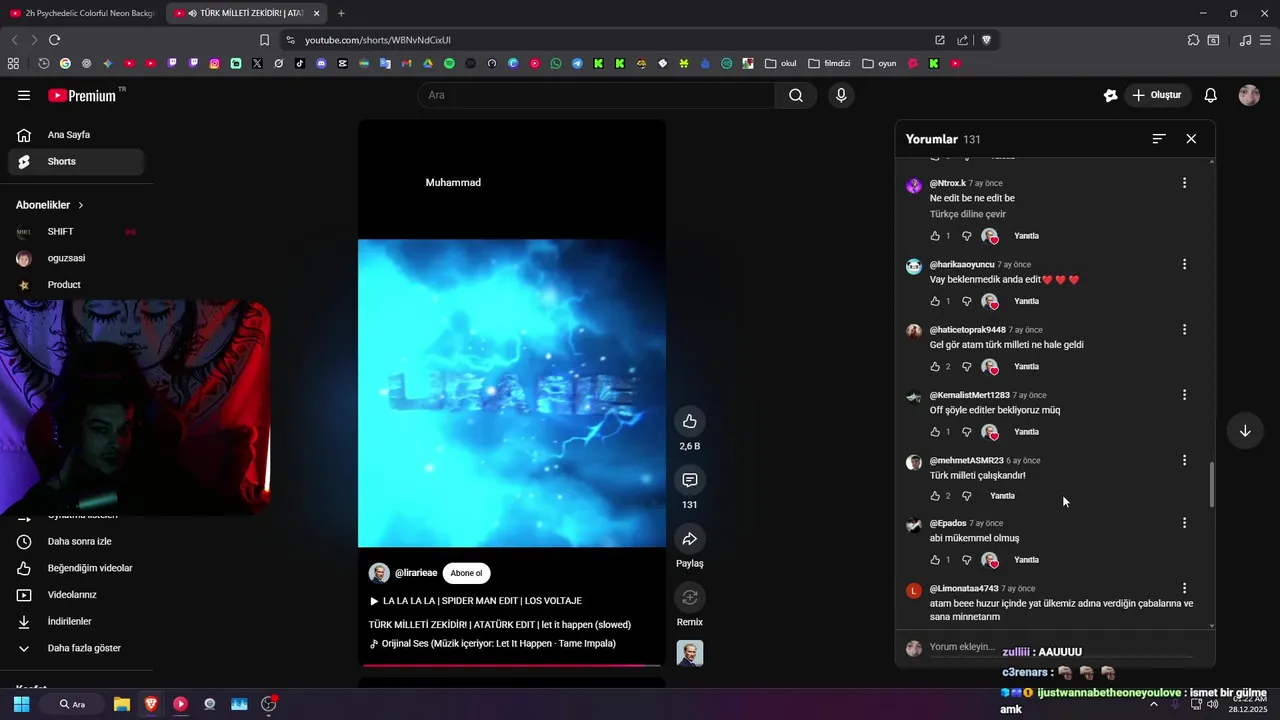The height and width of the screenshot is (720, 1280).
Task: Focus the Ara search field
Action: (596, 95)
